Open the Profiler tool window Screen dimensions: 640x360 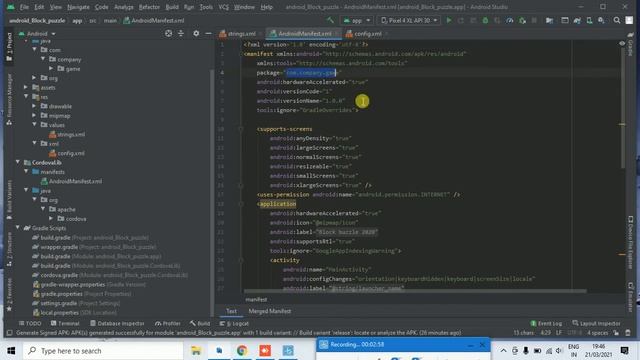pos(167,323)
